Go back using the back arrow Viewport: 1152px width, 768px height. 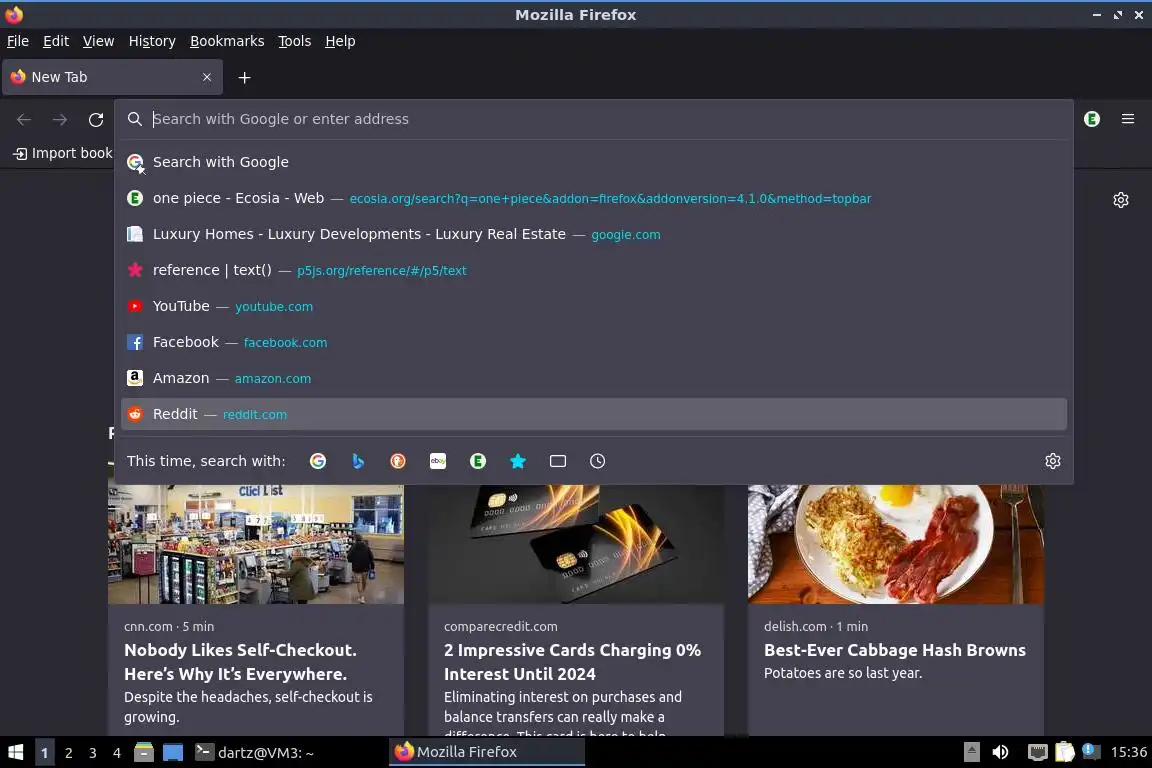coord(24,119)
